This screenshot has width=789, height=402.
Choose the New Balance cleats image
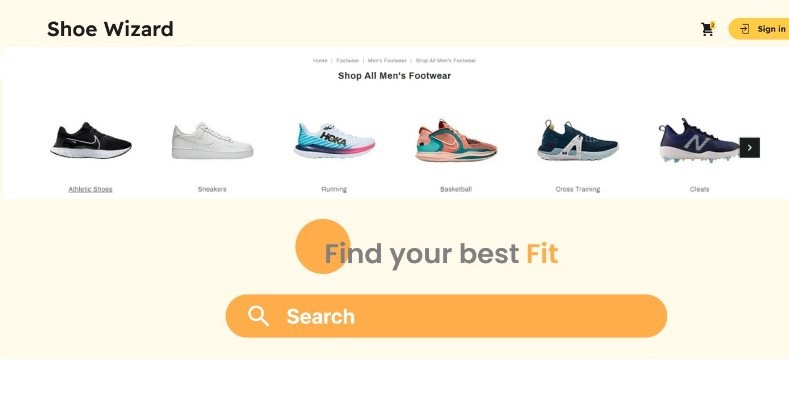[x=698, y=140]
